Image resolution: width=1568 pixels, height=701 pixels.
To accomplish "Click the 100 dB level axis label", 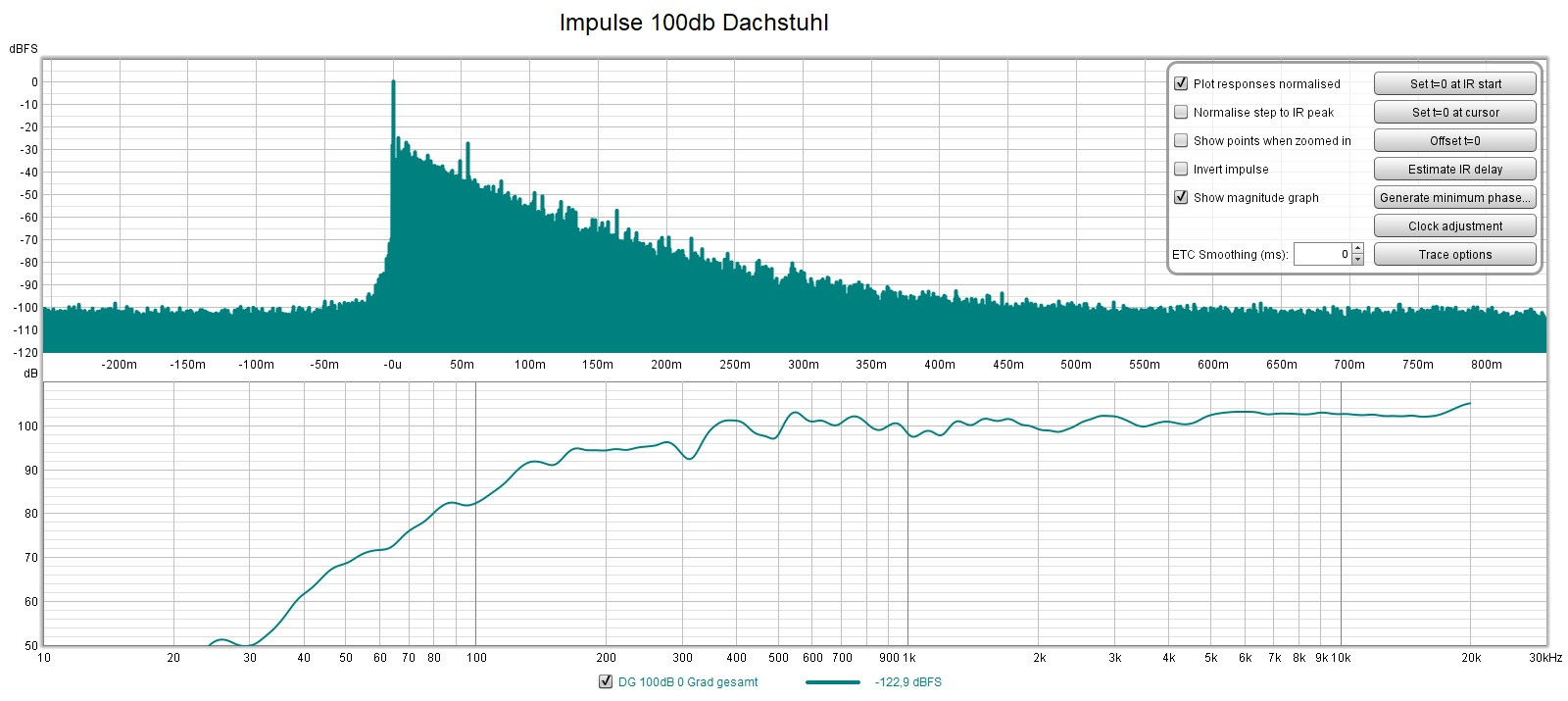I will (25, 426).
